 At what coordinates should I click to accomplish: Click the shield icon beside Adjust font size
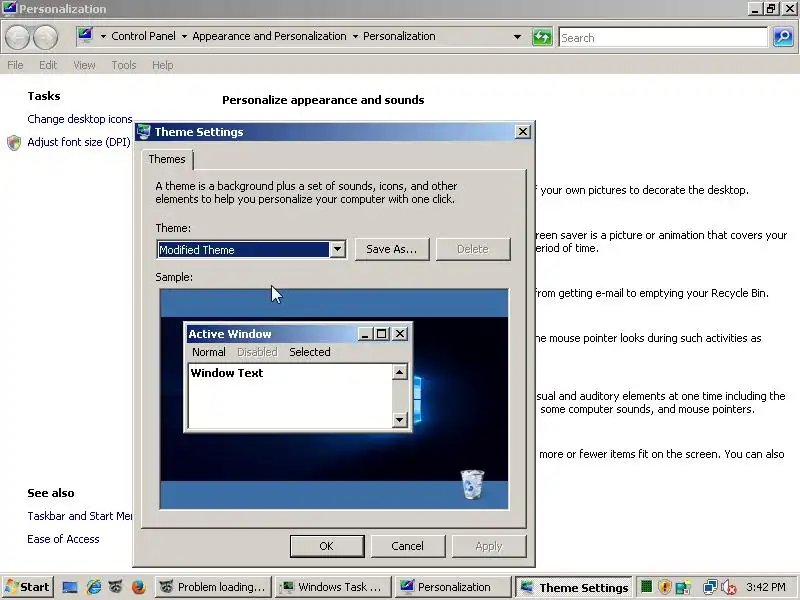click(x=14, y=142)
